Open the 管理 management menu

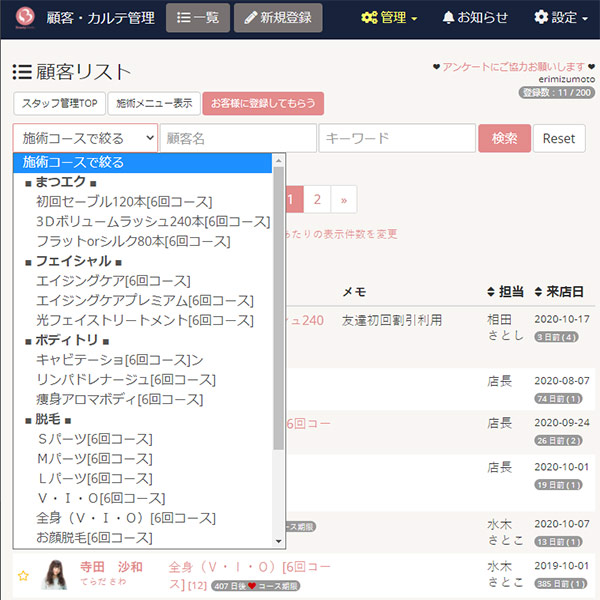point(389,18)
